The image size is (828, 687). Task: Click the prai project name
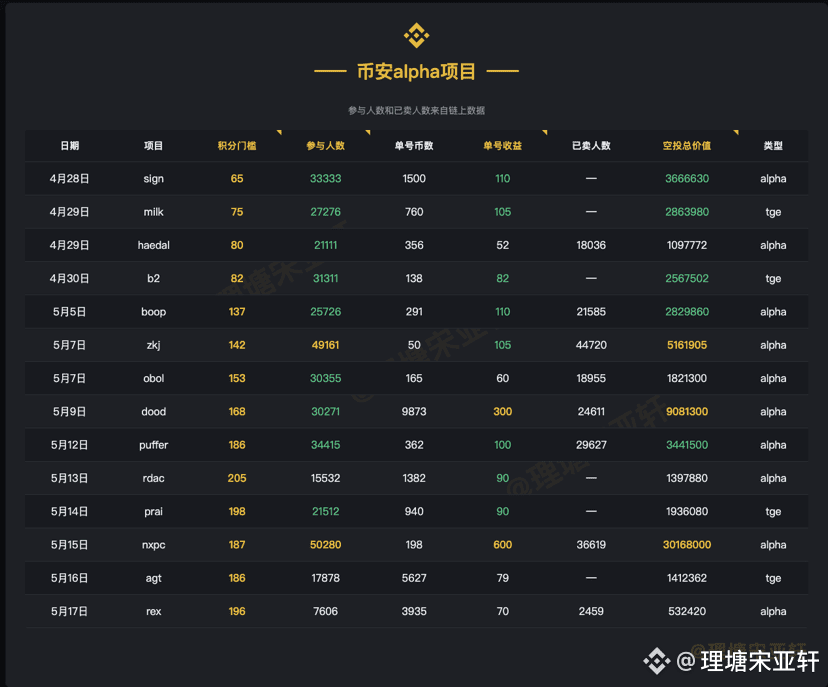tap(154, 512)
